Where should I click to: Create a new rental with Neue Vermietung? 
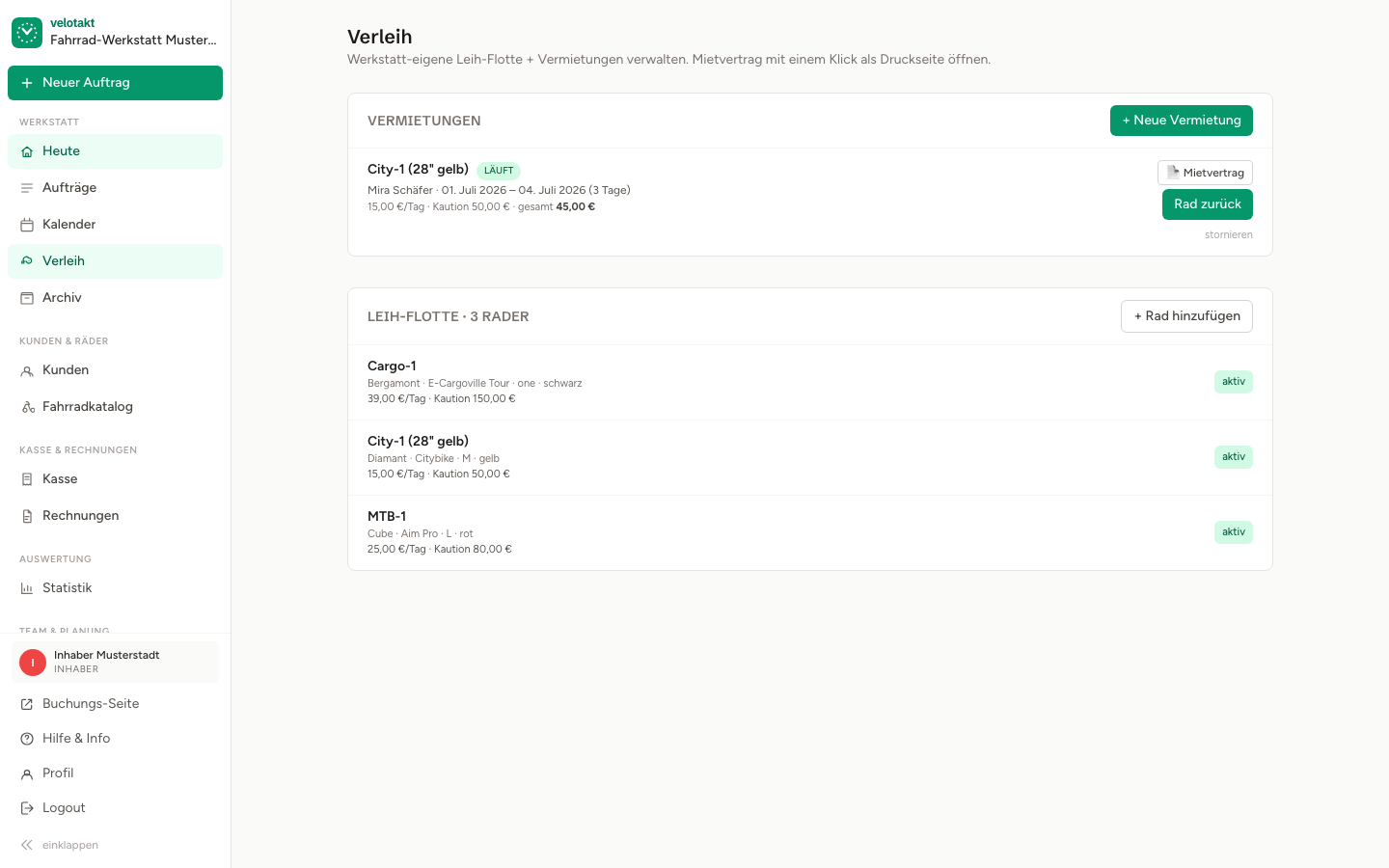pyautogui.click(x=1182, y=121)
